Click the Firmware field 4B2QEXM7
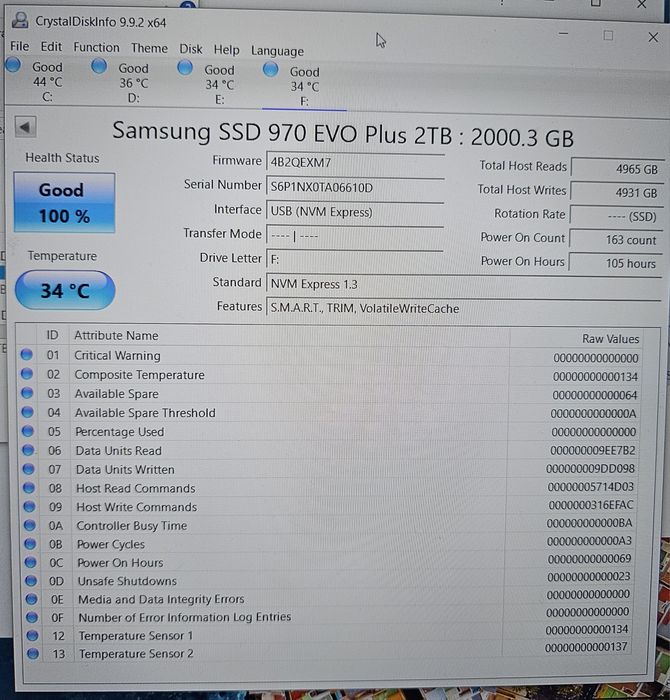Image resolution: width=670 pixels, height=700 pixels. pos(355,162)
